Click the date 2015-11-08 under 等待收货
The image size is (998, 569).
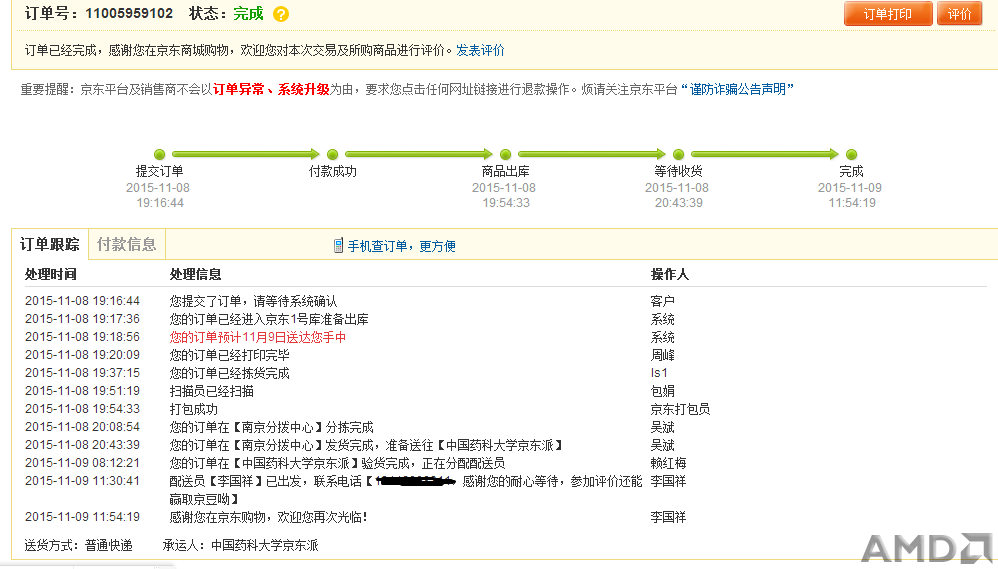point(677,188)
